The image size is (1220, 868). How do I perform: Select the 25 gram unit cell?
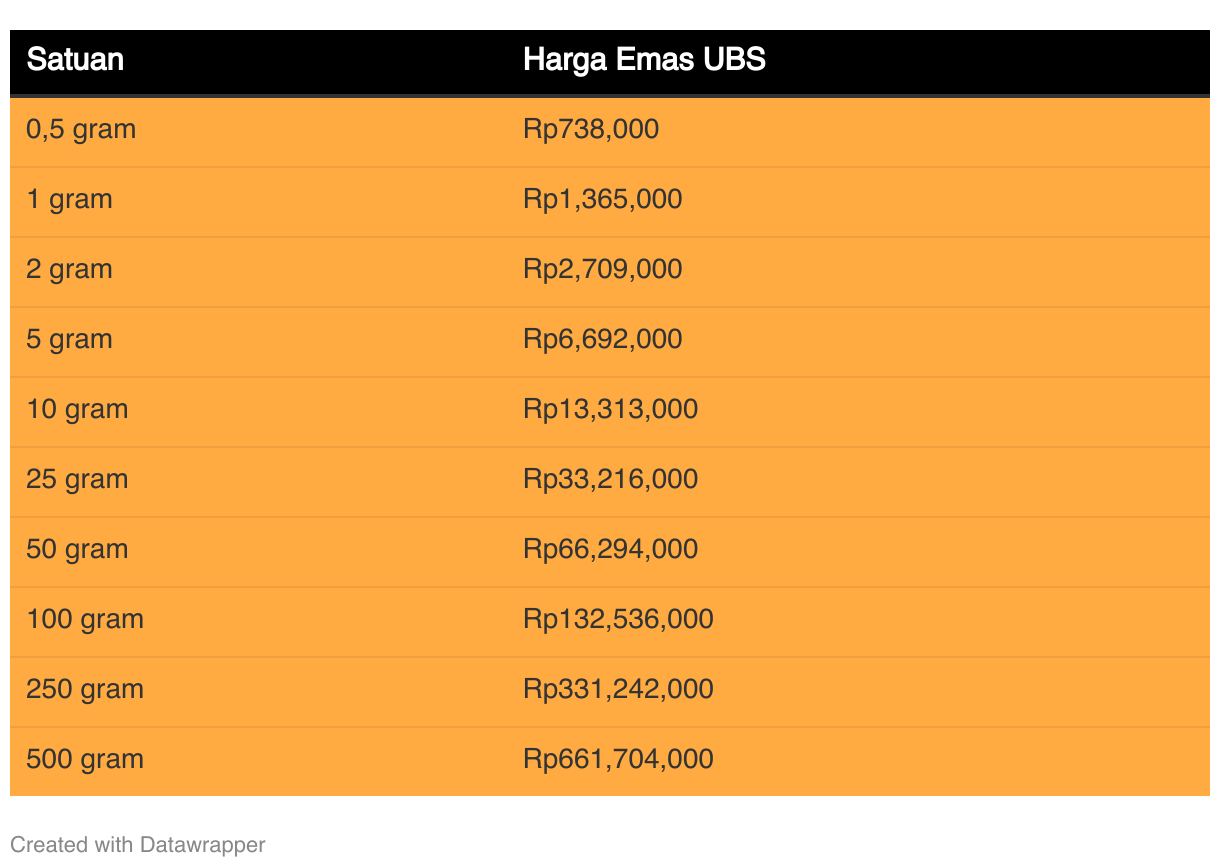[77, 480]
